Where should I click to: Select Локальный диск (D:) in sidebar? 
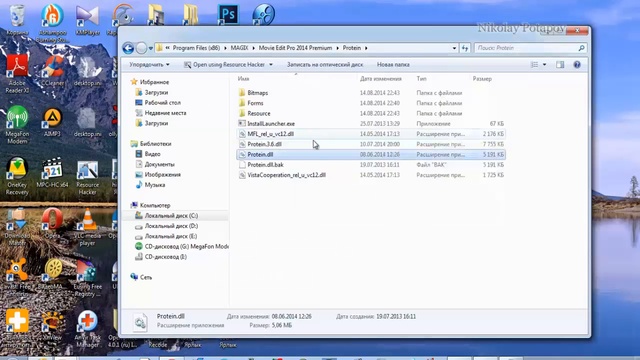point(171,226)
